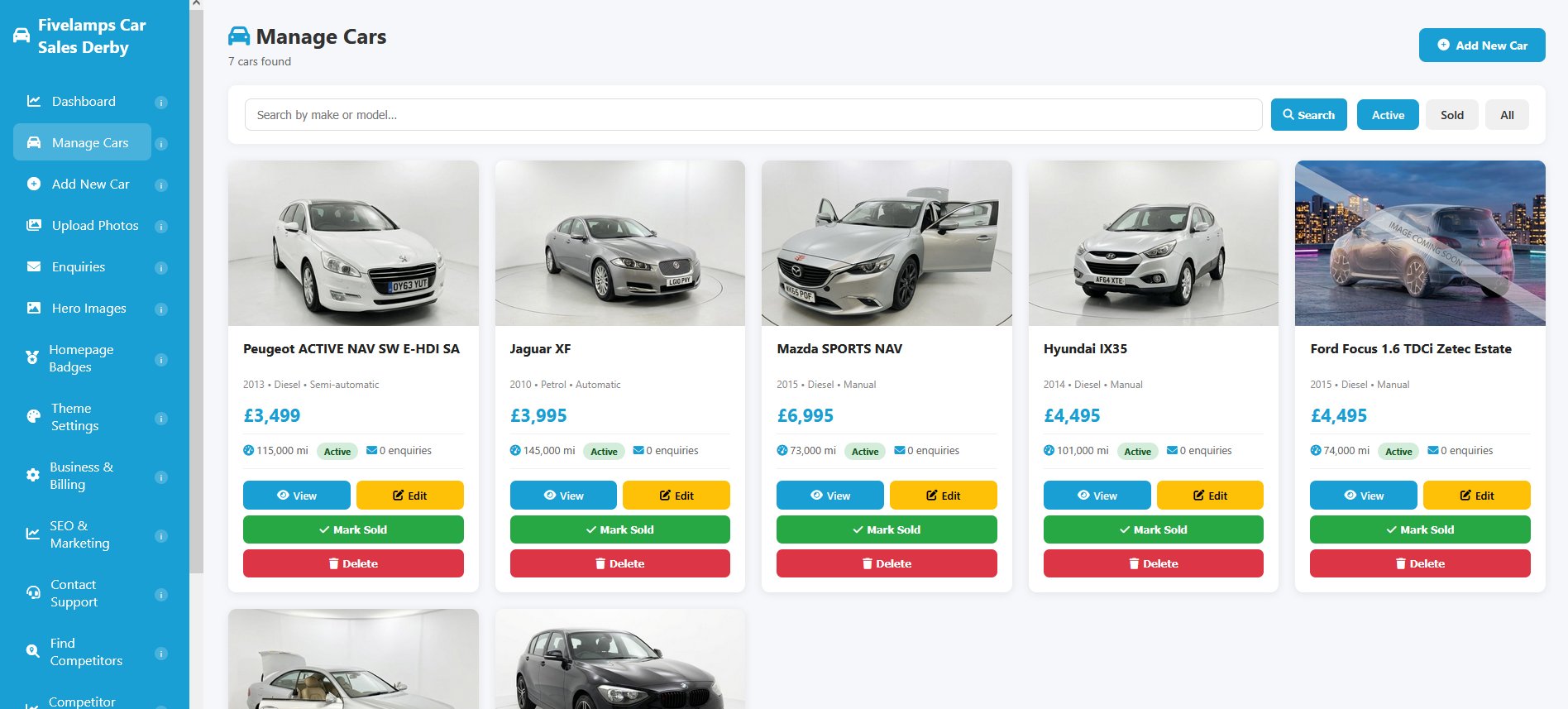1568x709 pixels.
Task: Show All cars filter
Action: (x=1507, y=115)
